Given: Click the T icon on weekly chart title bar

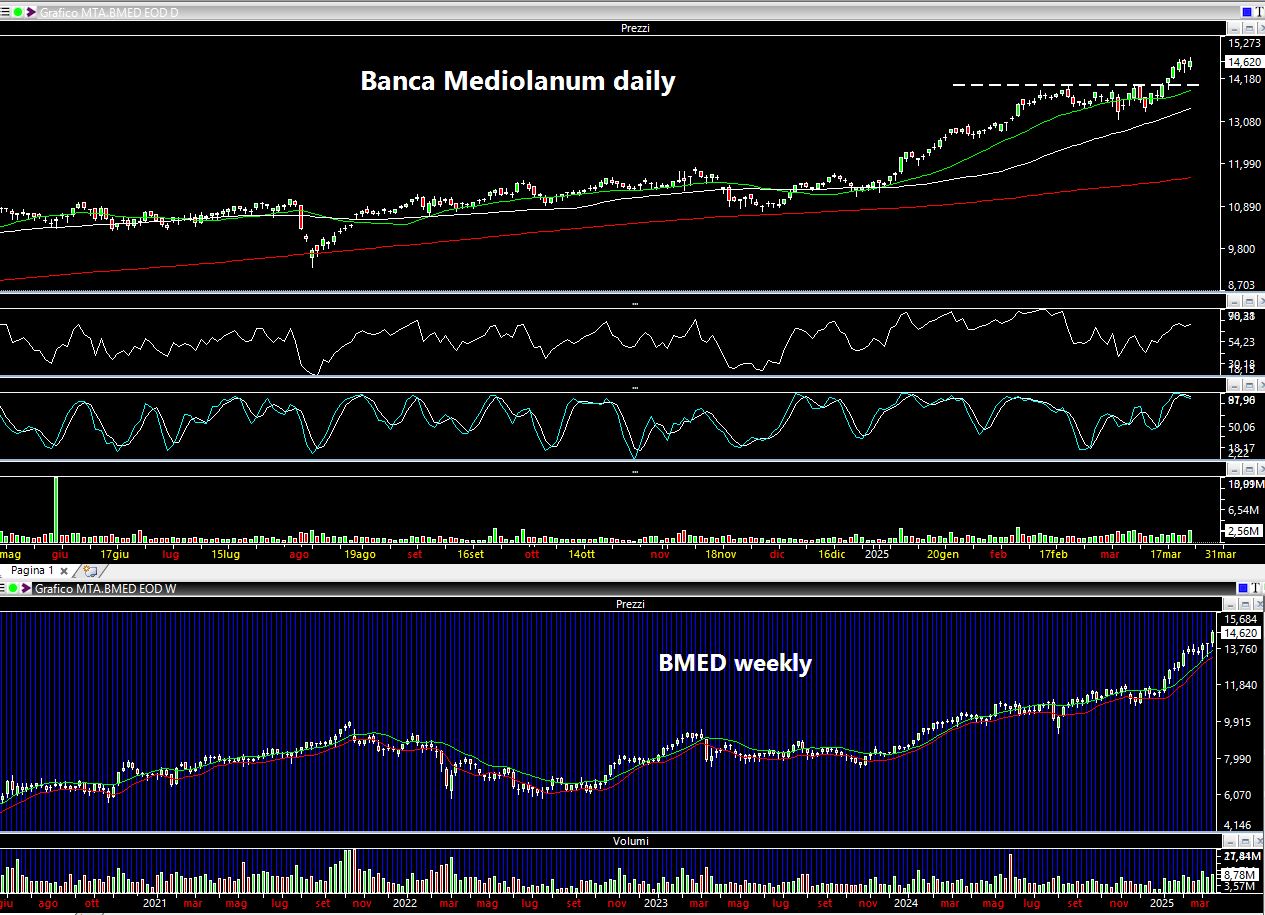Looking at the screenshot, I should pos(1258,588).
